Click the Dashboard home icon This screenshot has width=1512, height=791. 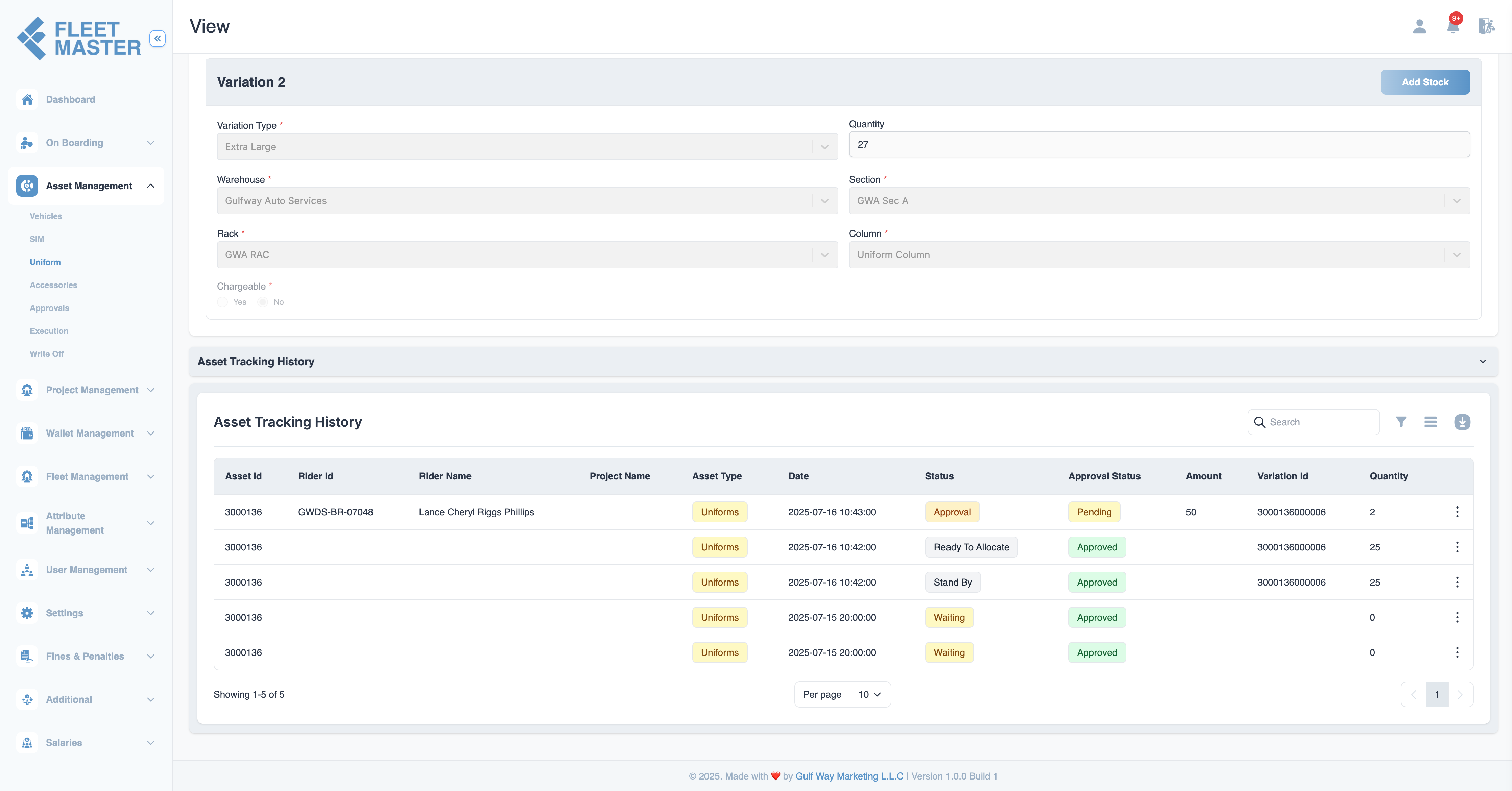pos(27,99)
